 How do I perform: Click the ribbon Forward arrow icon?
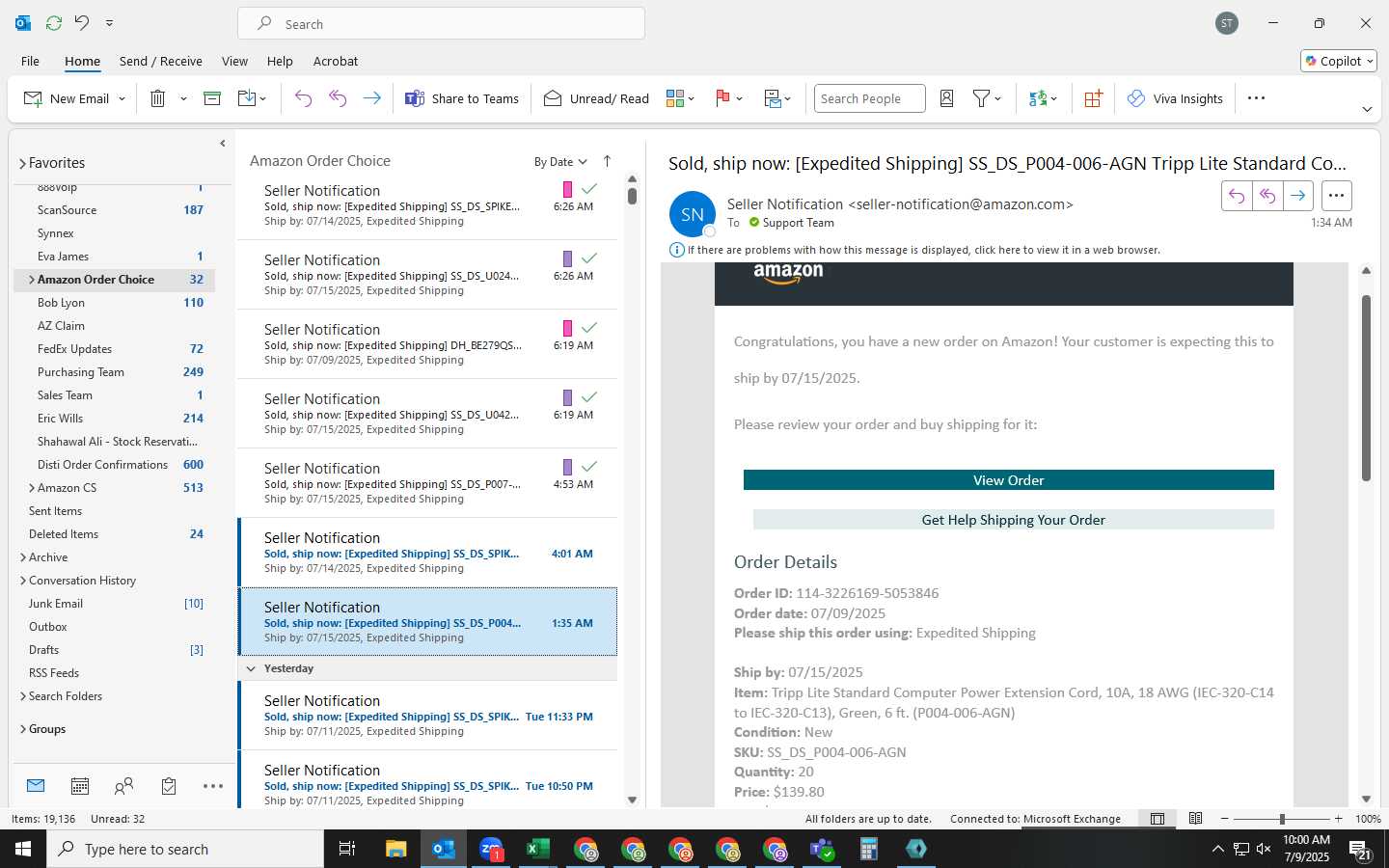tap(371, 98)
